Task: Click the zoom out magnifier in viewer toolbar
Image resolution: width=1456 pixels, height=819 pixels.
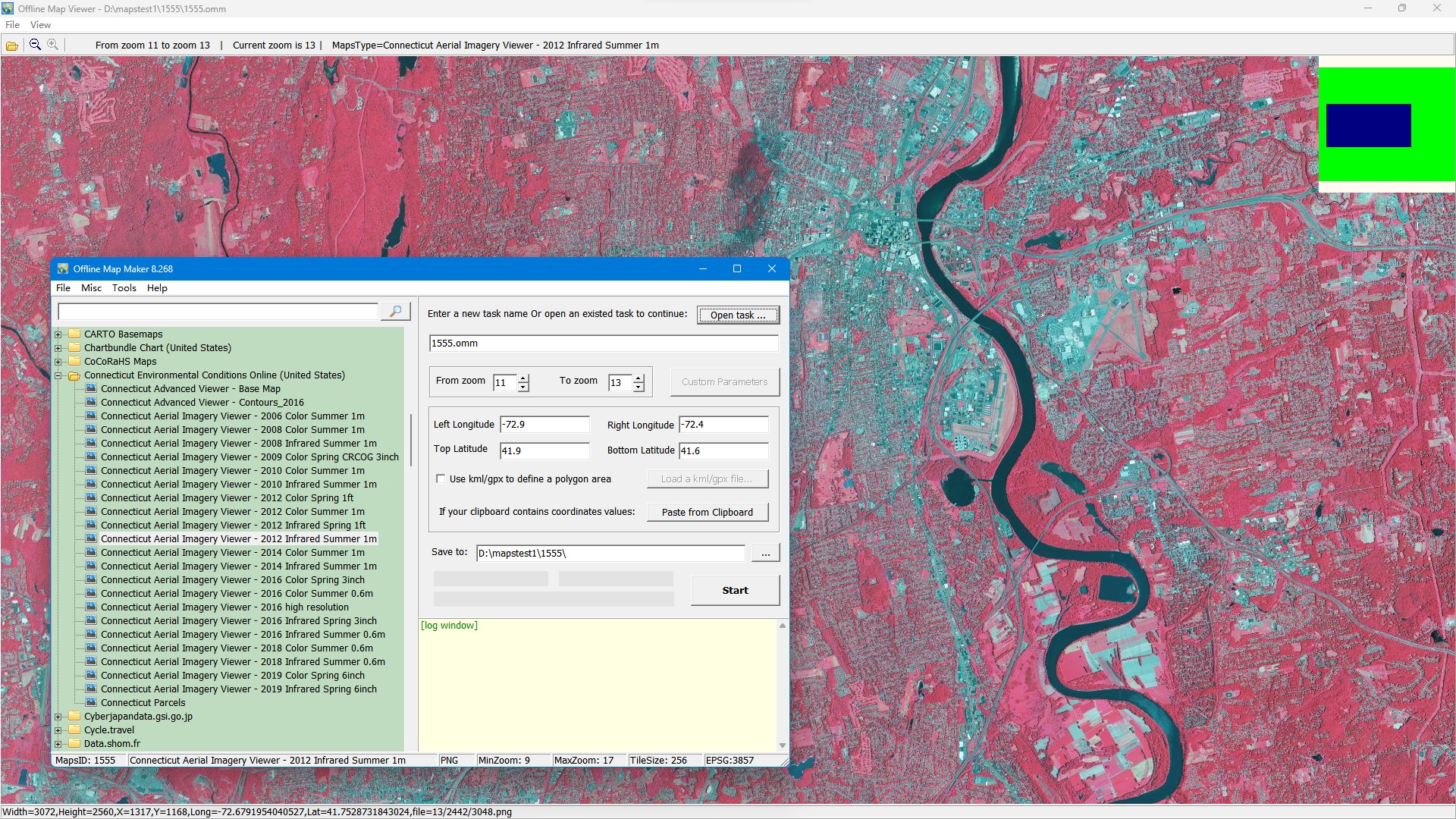Action: tap(35, 45)
